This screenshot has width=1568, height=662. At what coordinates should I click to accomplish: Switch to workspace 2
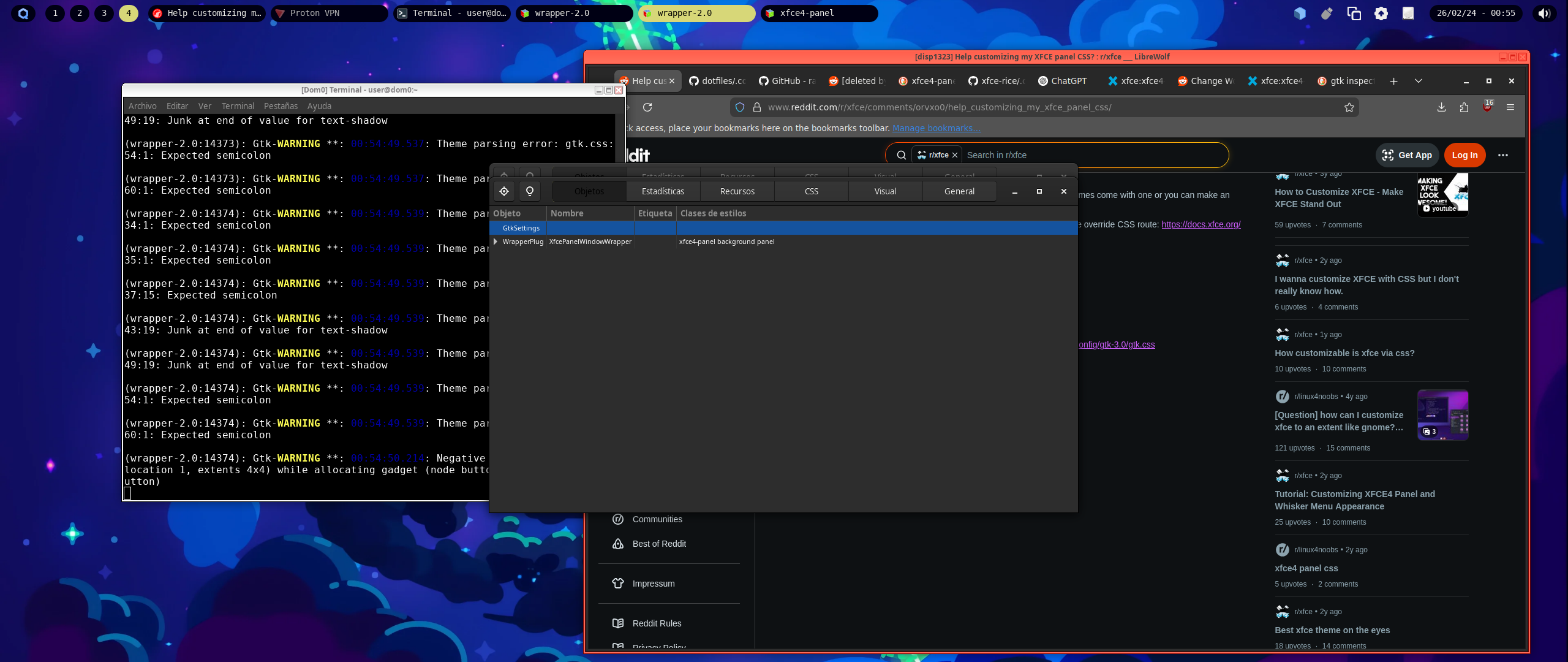tap(80, 13)
